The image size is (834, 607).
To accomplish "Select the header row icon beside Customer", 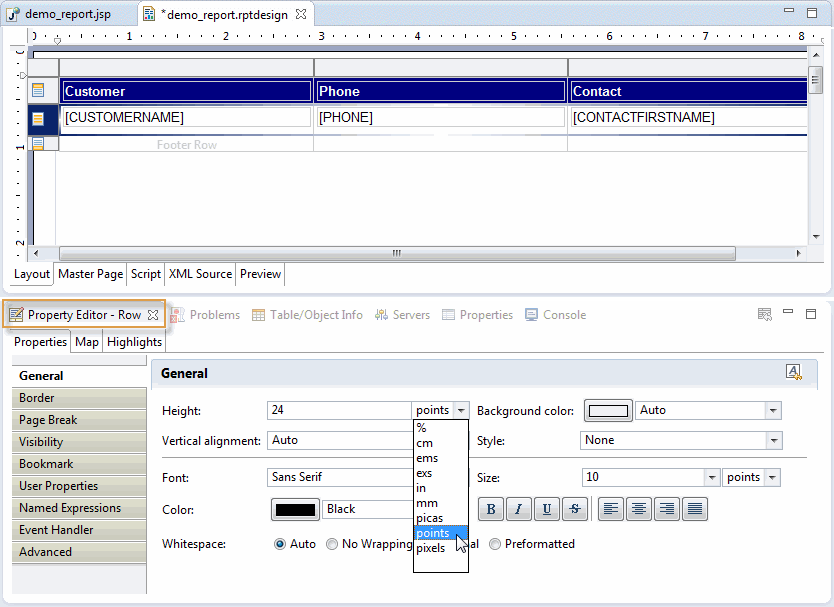I will tap(38, 90).
